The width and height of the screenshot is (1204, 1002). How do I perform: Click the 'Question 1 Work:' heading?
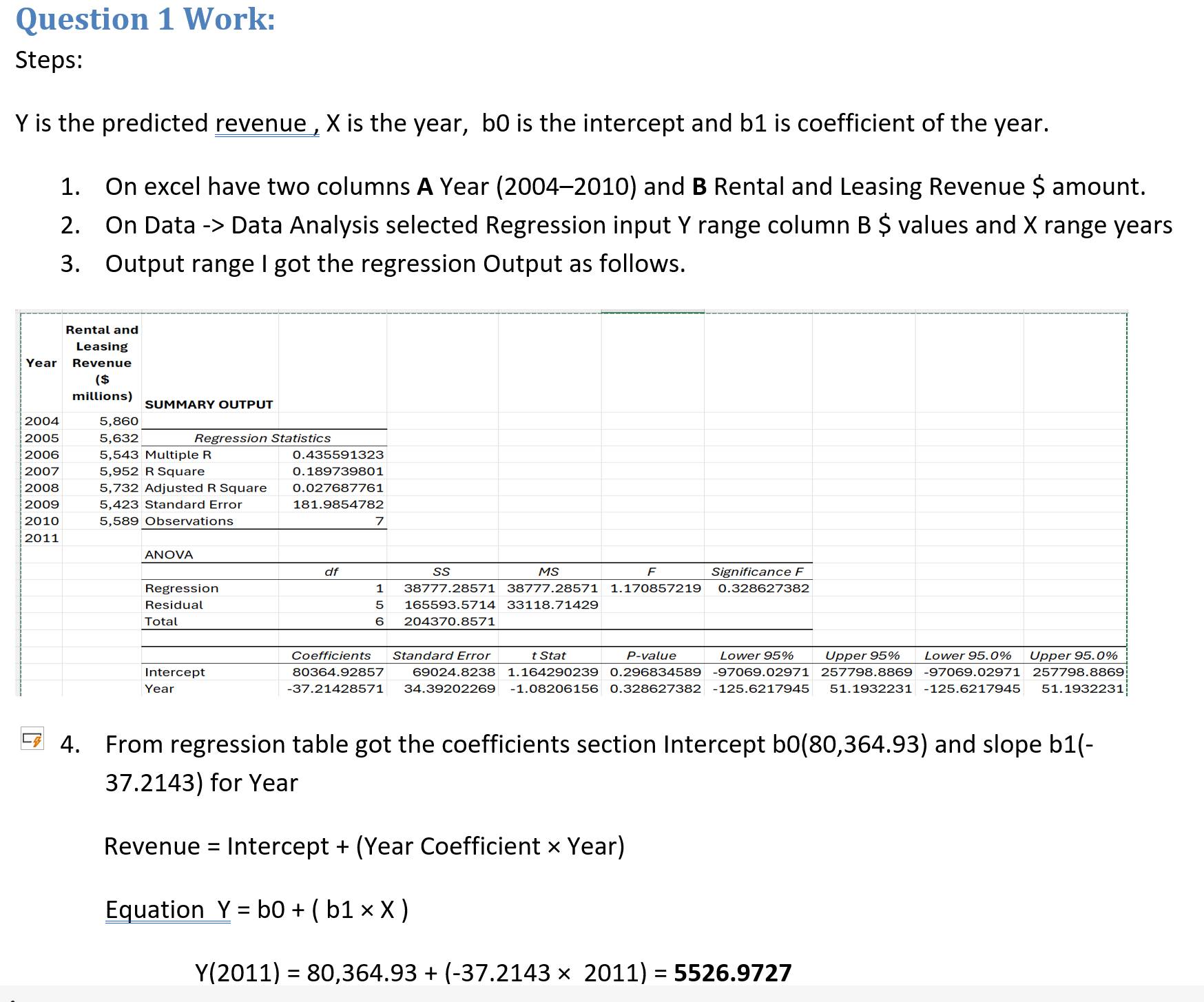tap(145, 19)
